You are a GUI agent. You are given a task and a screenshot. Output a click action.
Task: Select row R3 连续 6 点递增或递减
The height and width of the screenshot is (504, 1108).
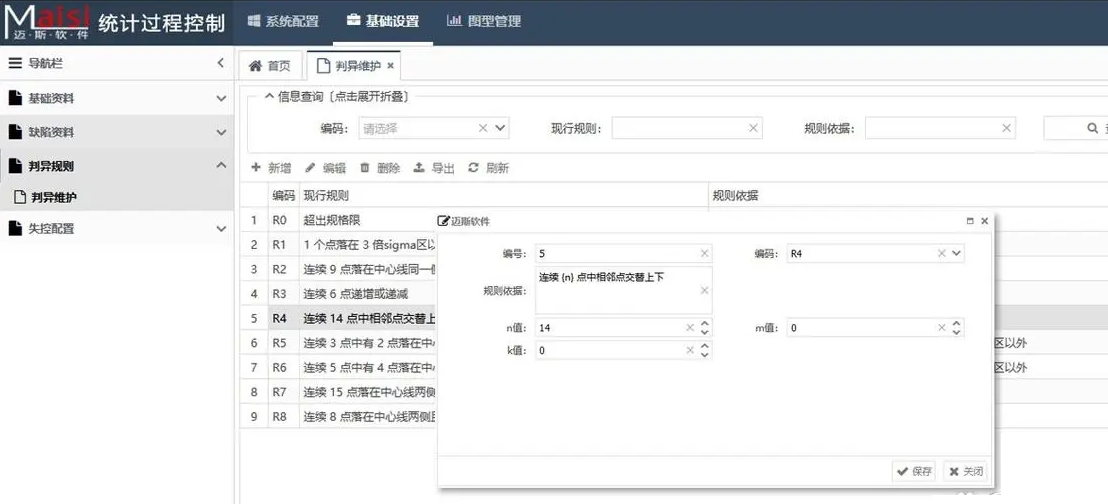[339, 293]
